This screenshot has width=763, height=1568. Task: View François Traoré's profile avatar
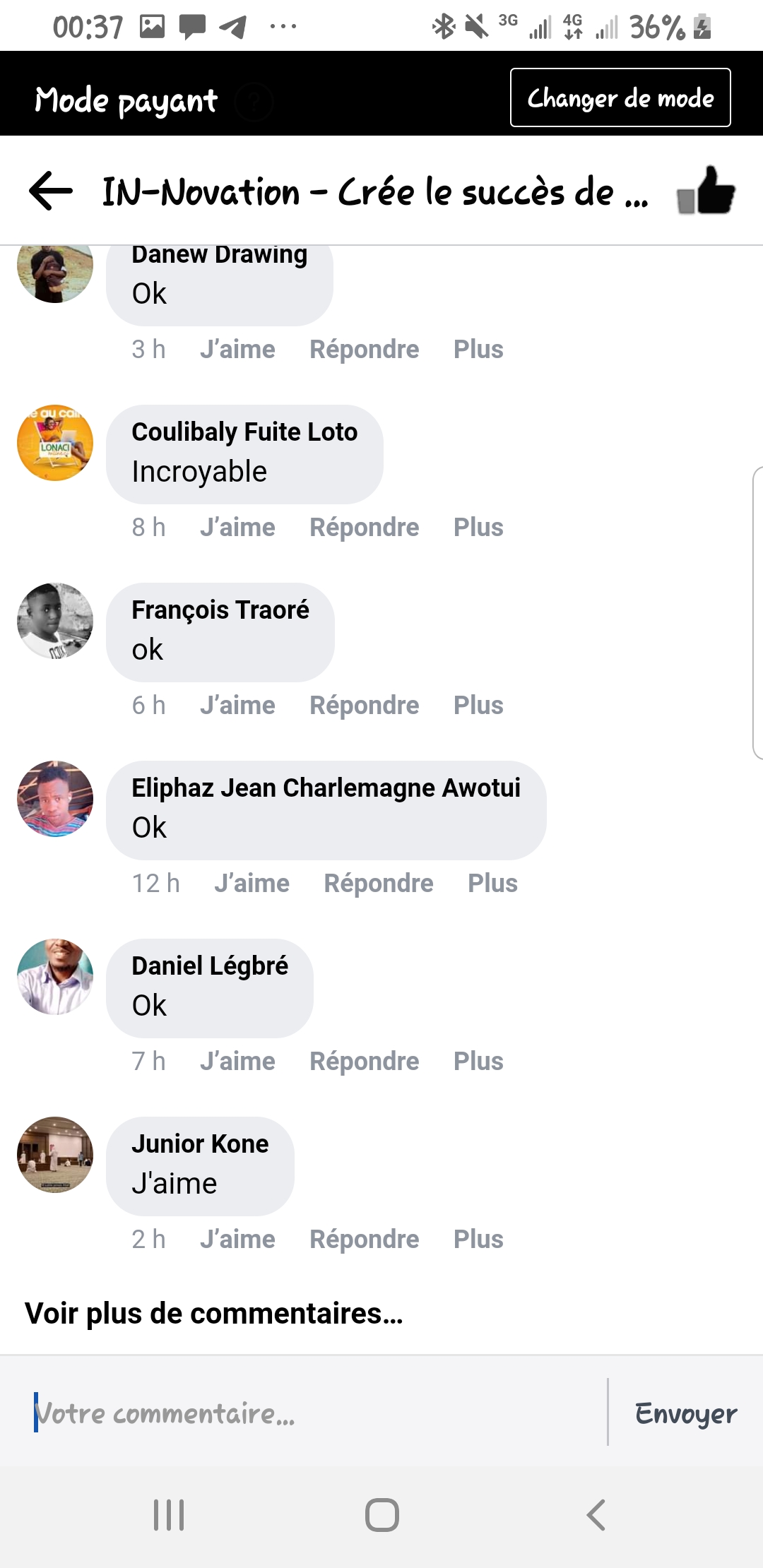(x=55, y=621)
